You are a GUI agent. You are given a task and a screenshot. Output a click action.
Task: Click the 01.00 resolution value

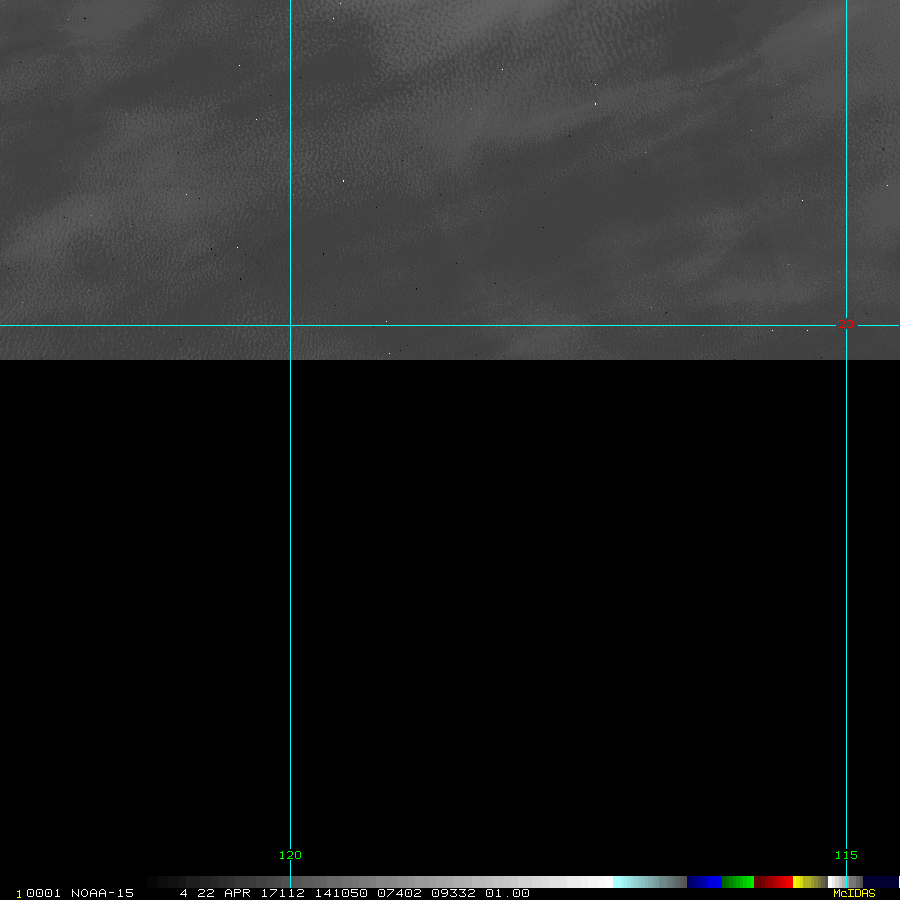[x=507, y=893]
